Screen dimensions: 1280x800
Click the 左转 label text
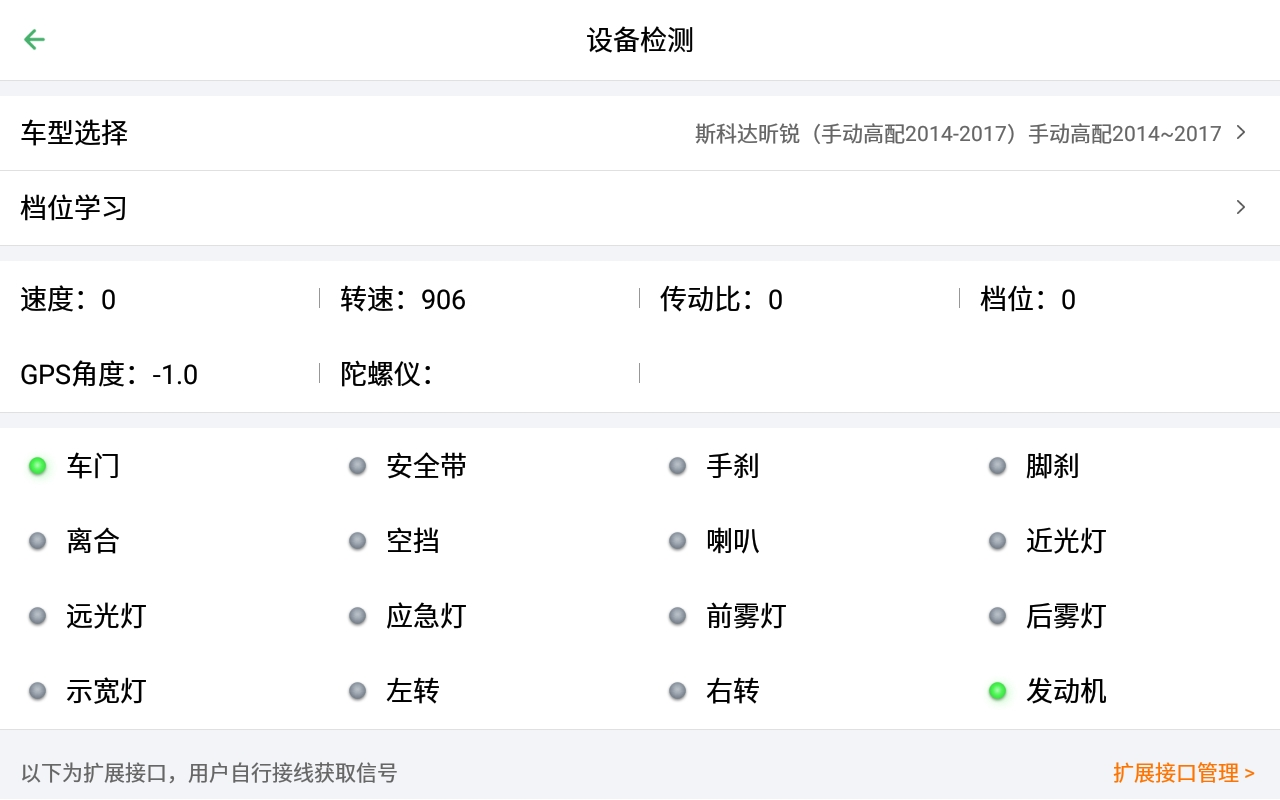pyautogui.click(x=413, y=691)
